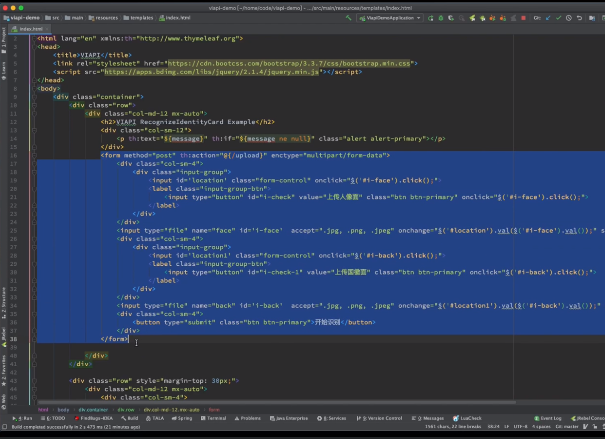Viewport: 605px width, 439px height.
Task: Open the Java Enterprise tool window
Action: [x=289, y=418]
